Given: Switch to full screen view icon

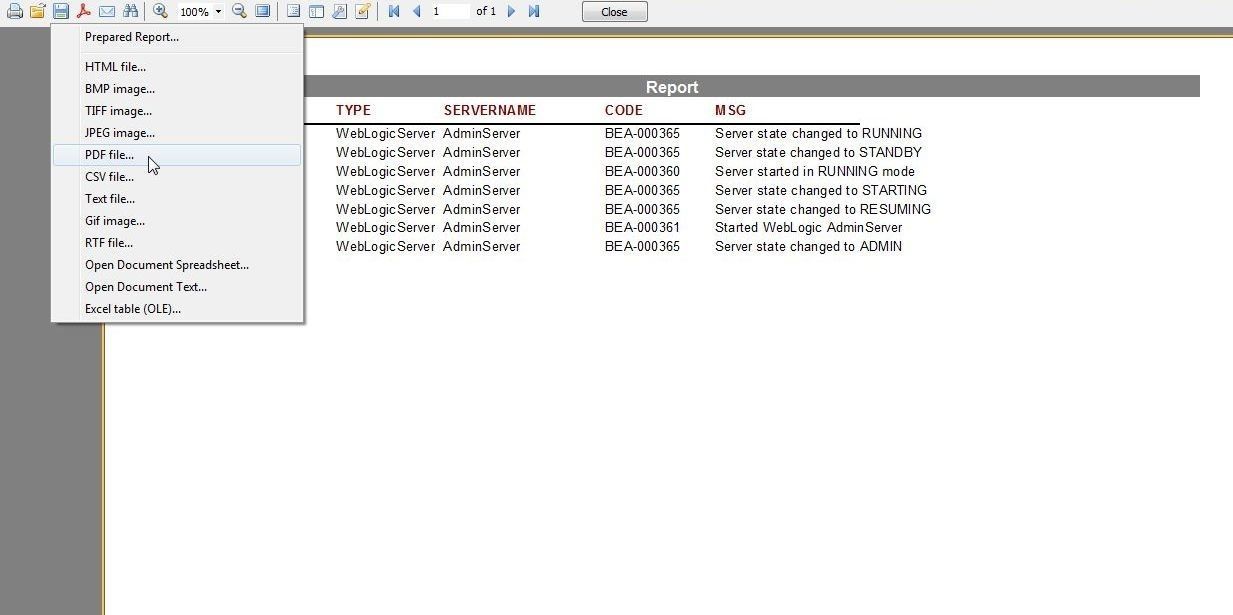Looking at the screenshot, I should [263, 12].
